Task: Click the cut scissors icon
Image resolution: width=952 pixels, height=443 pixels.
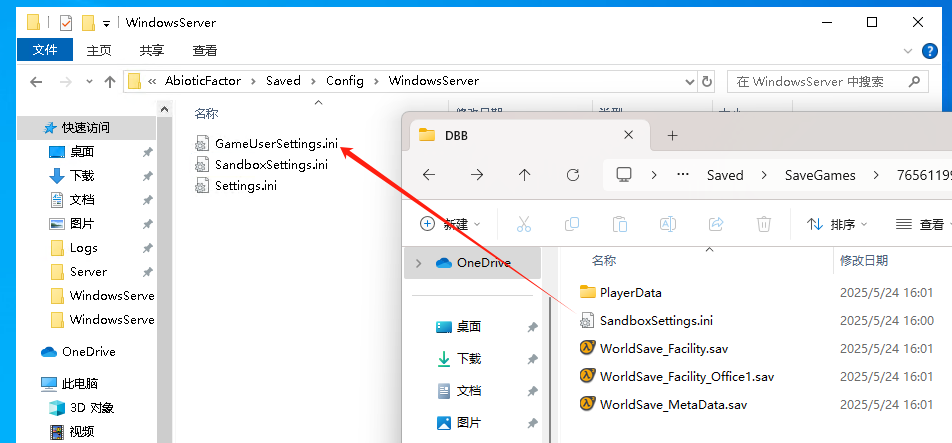Action: 523,224
